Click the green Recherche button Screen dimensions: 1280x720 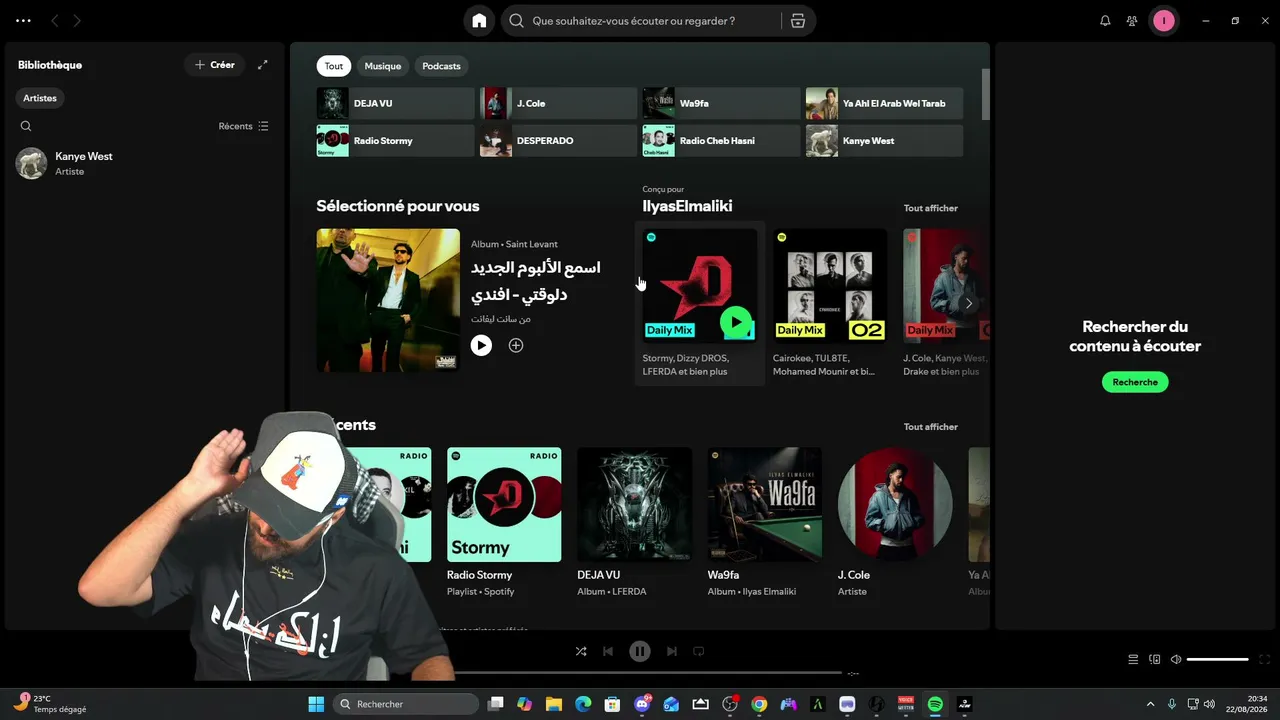[1135, 382]
